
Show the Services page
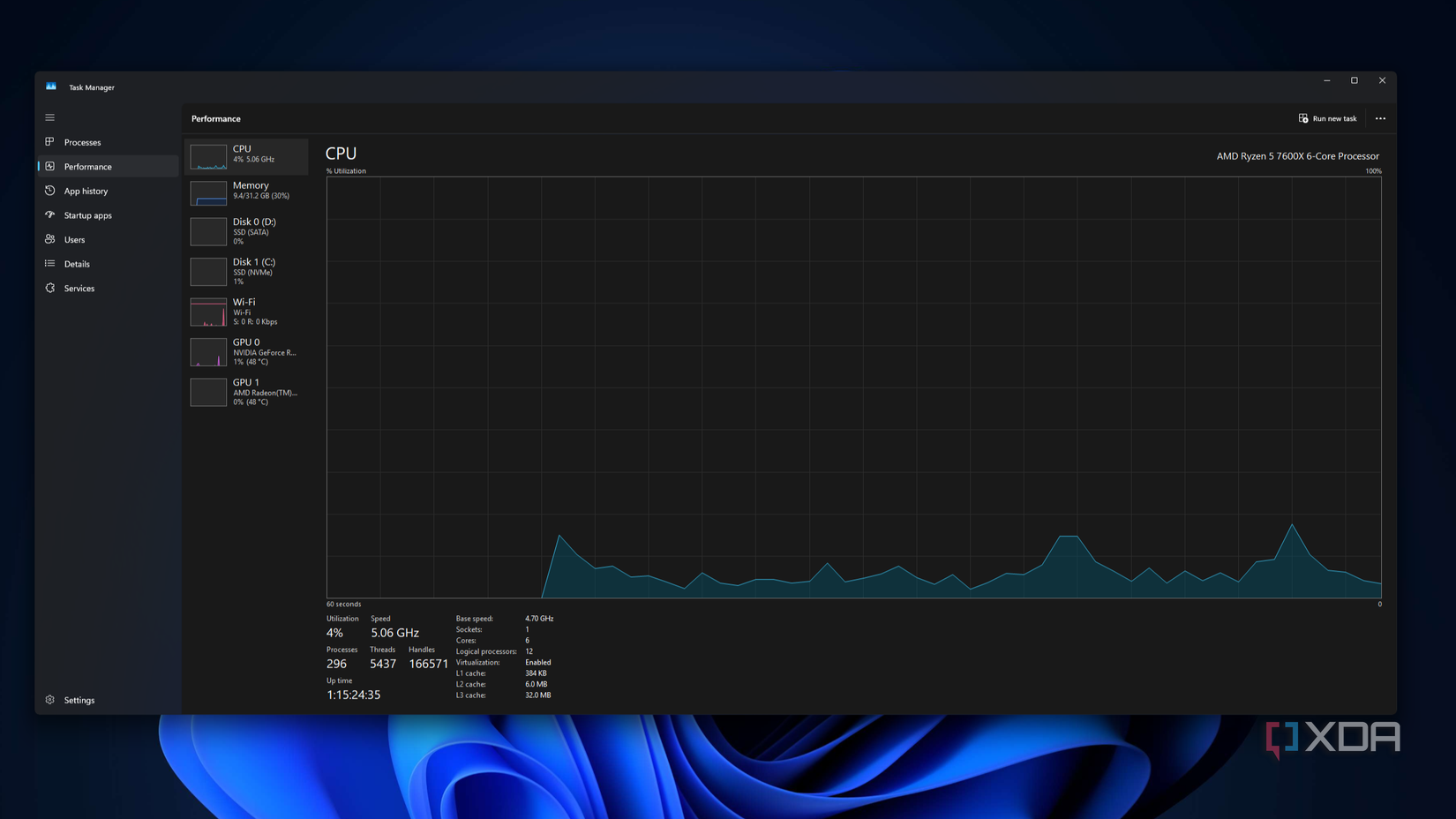tap(109, 288)
